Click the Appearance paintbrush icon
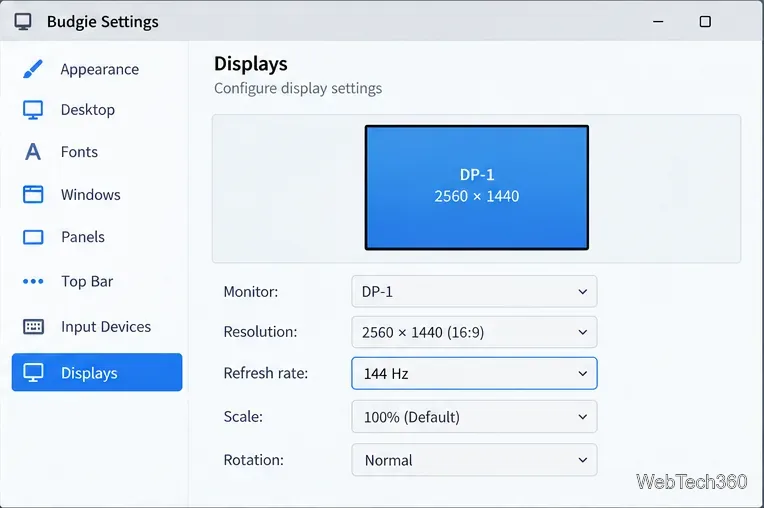Image resolution: width=764 pixels, height=508 pixels. 33,69
